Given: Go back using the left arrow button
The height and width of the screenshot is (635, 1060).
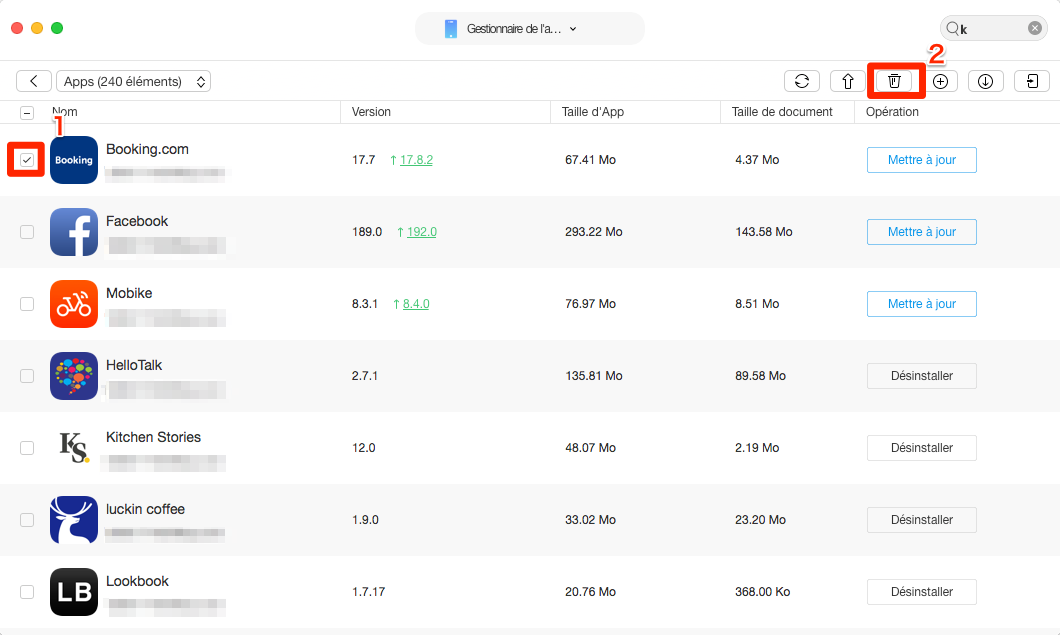Looking at the screenshot, I should click(x=34, y=82).
